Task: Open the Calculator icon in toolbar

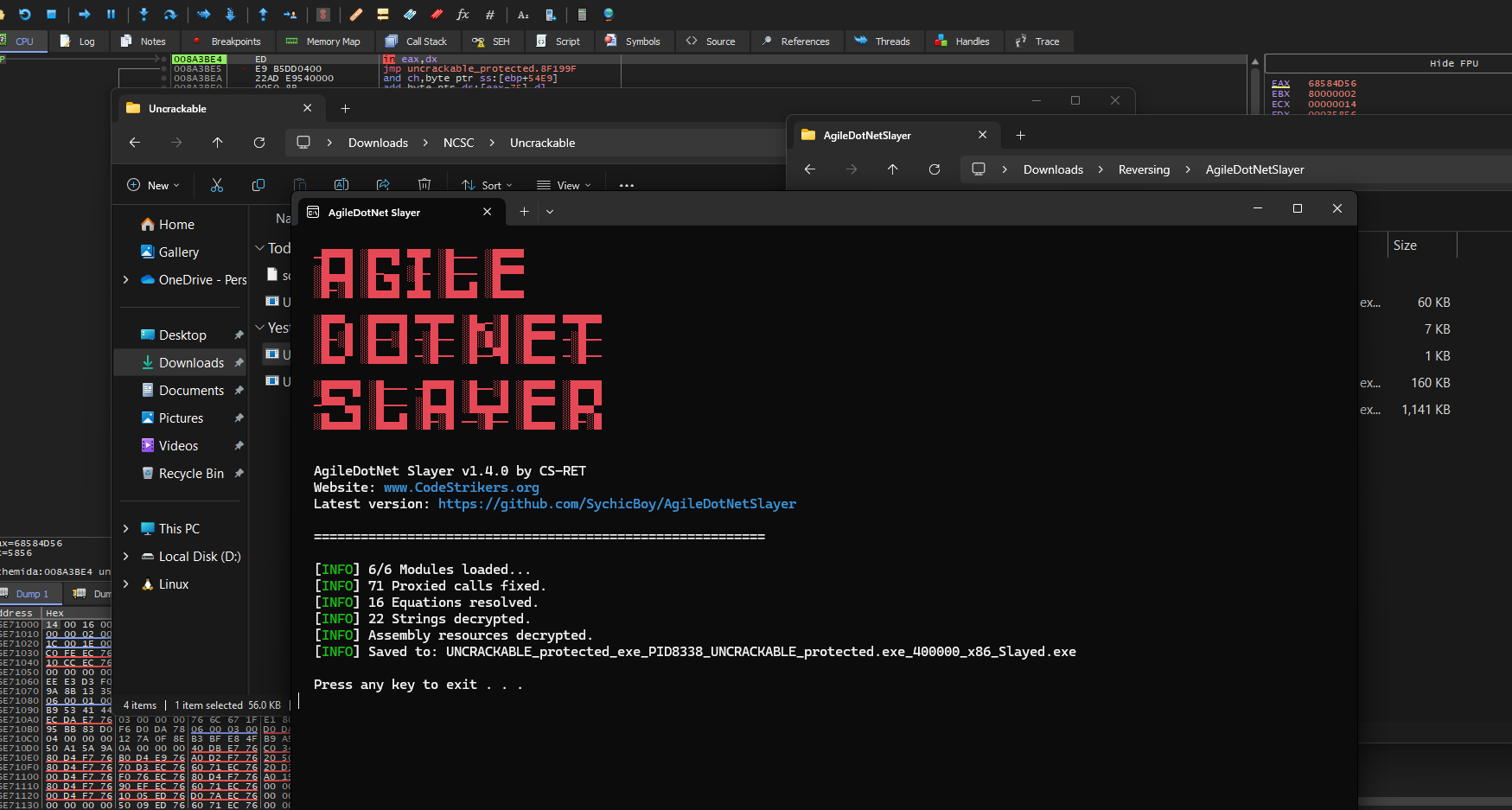Action: click(582, 14)
